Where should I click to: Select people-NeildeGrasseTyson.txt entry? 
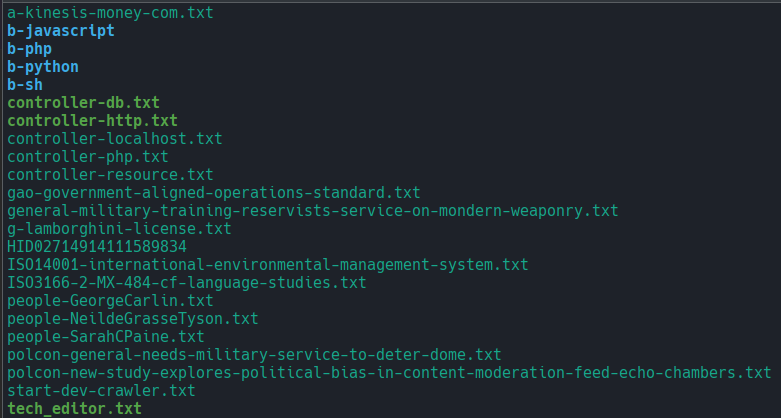132,318
